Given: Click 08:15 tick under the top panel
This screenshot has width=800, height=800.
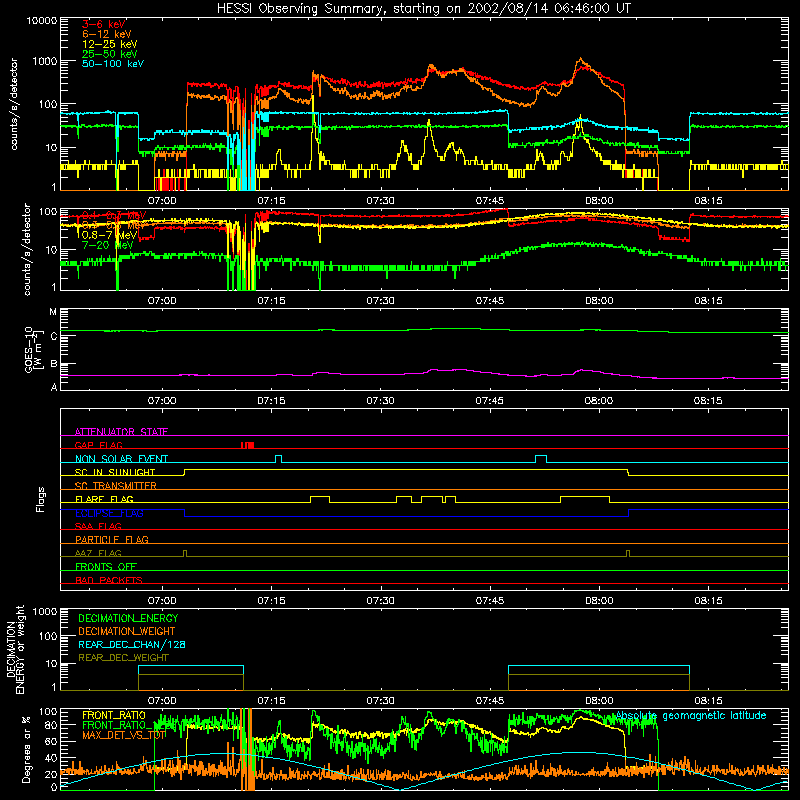Looking at the screenshot, I should (709, 201).
